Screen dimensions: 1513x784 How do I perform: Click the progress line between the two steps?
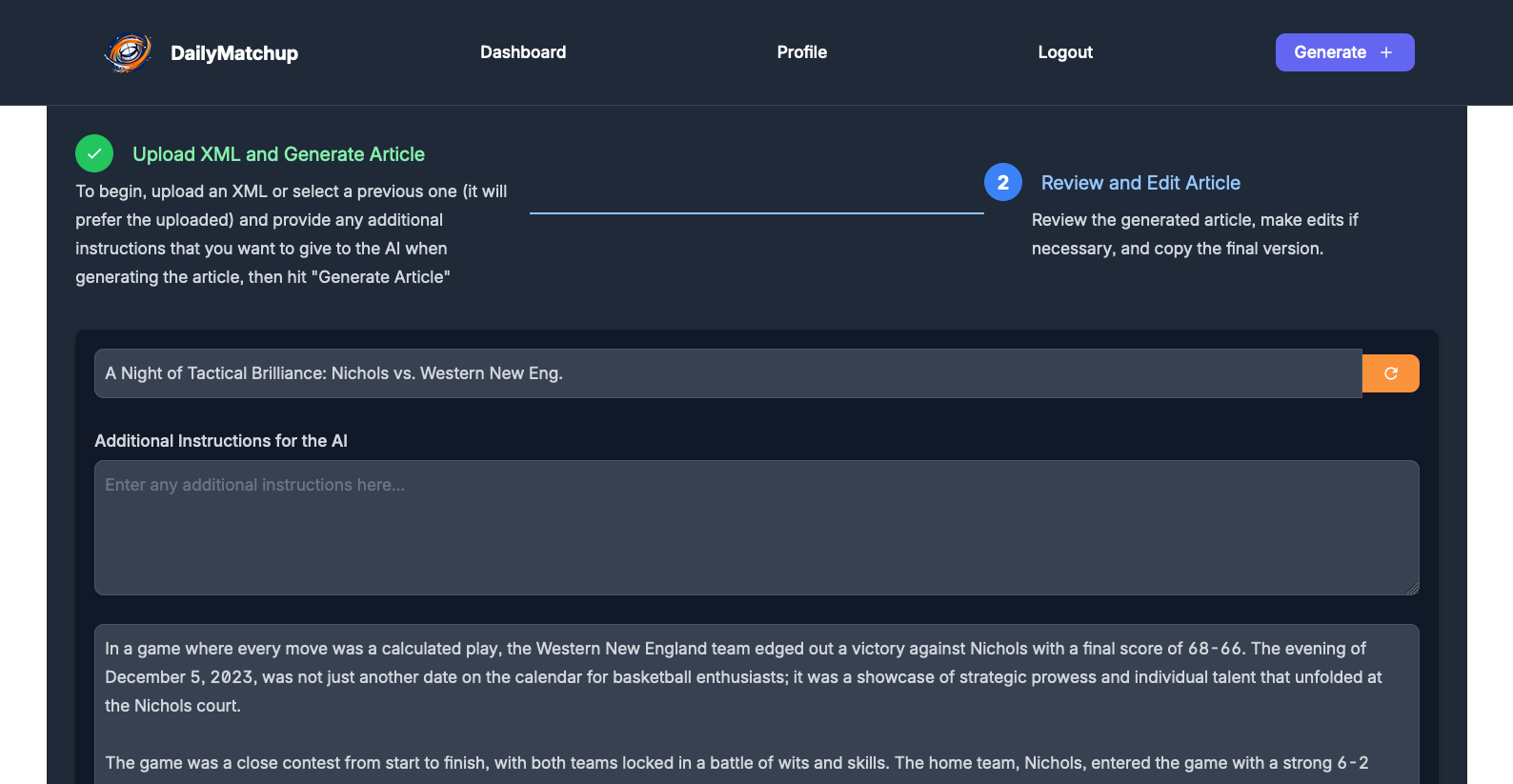(x=756, y=213)
